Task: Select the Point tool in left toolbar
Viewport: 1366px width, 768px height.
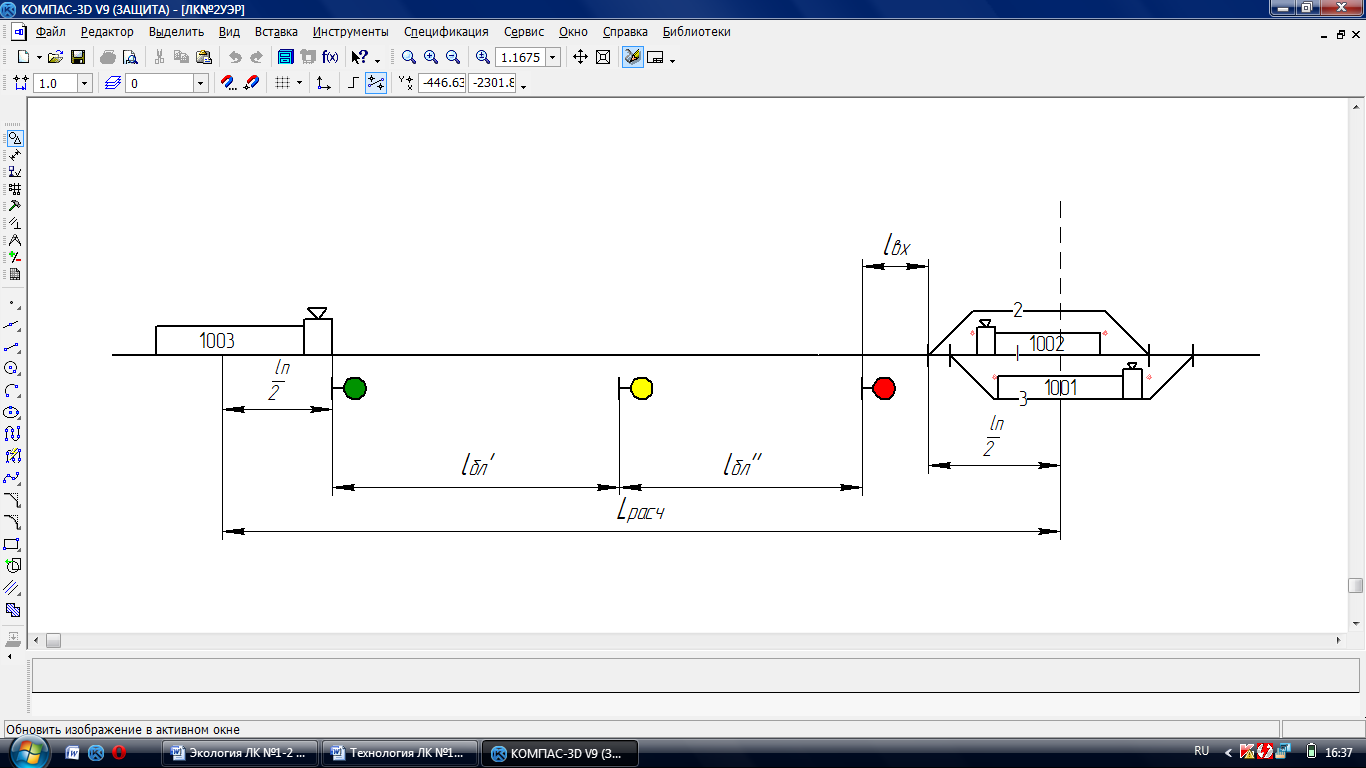Action: point(13,303)
